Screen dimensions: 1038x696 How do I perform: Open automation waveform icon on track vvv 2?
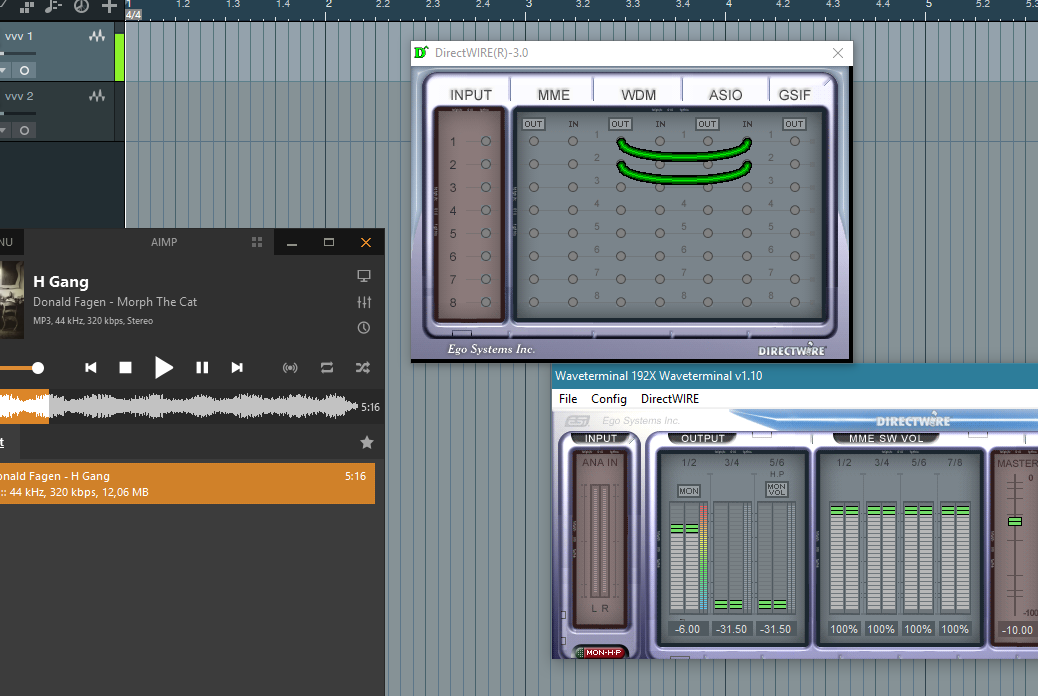point(97,96)
